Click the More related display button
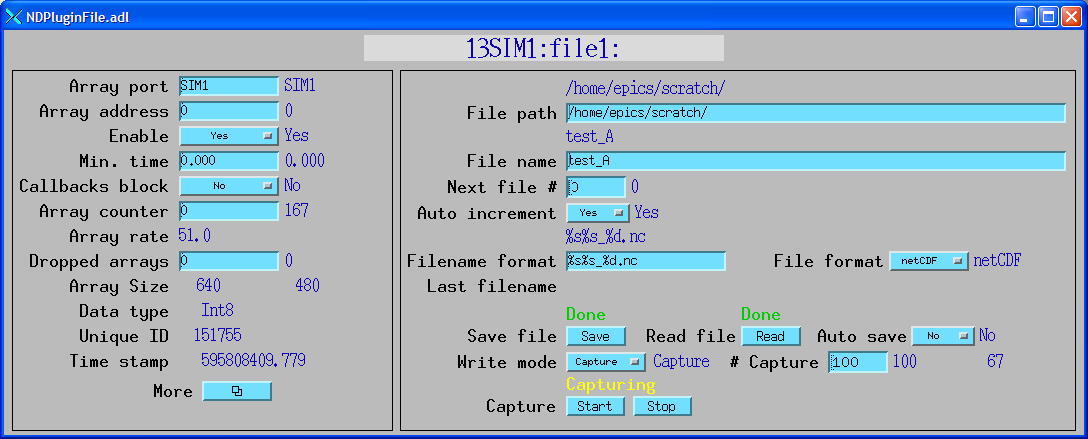The height and width of the screenshot is (439, 1088). click(236, 391)
